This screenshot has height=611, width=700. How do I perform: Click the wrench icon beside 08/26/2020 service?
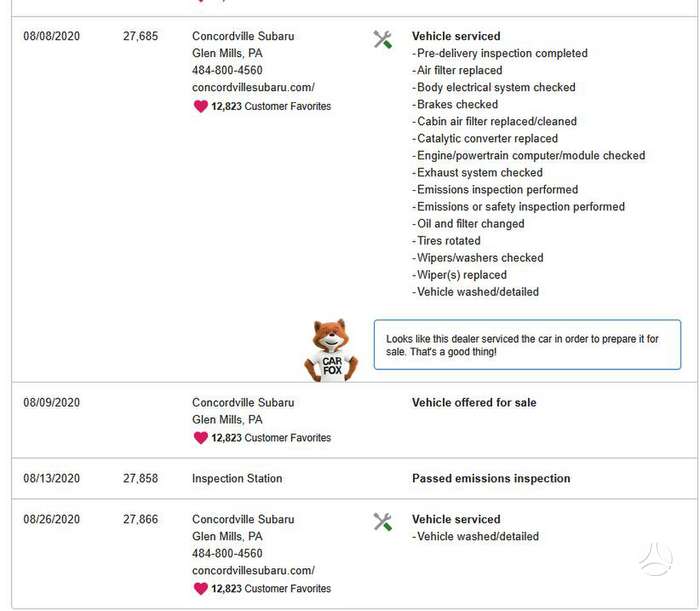383,522
